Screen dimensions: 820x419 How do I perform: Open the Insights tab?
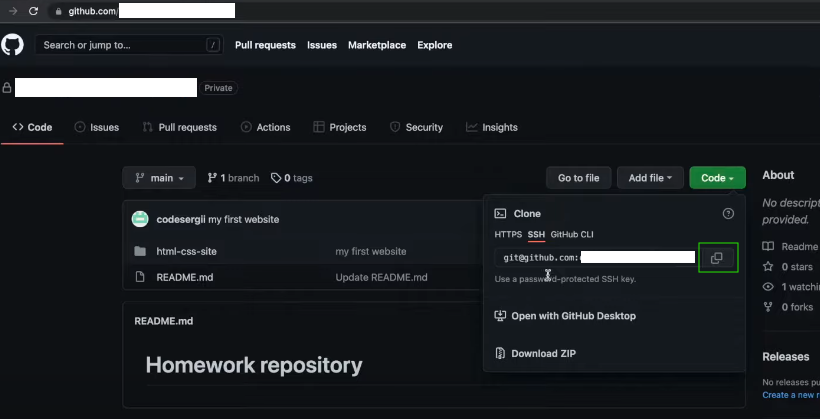click(x=491, y=127)
